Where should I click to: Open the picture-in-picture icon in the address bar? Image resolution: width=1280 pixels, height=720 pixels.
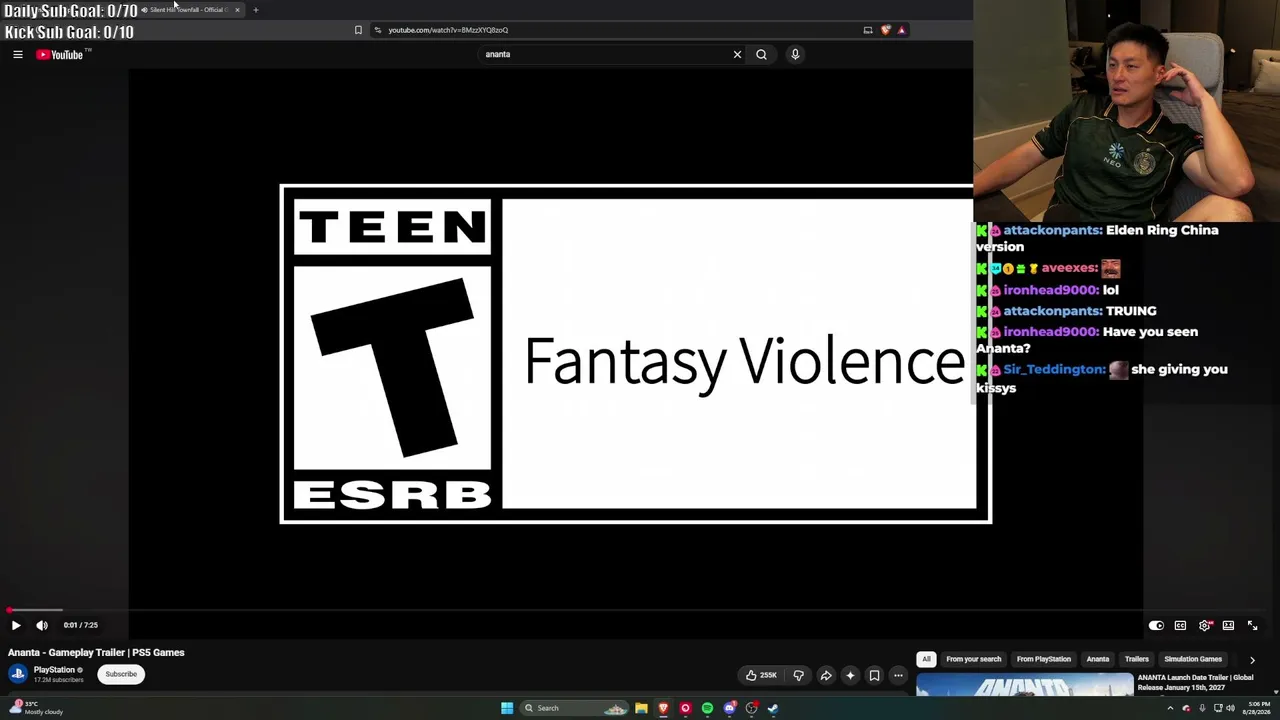[868, 30]
